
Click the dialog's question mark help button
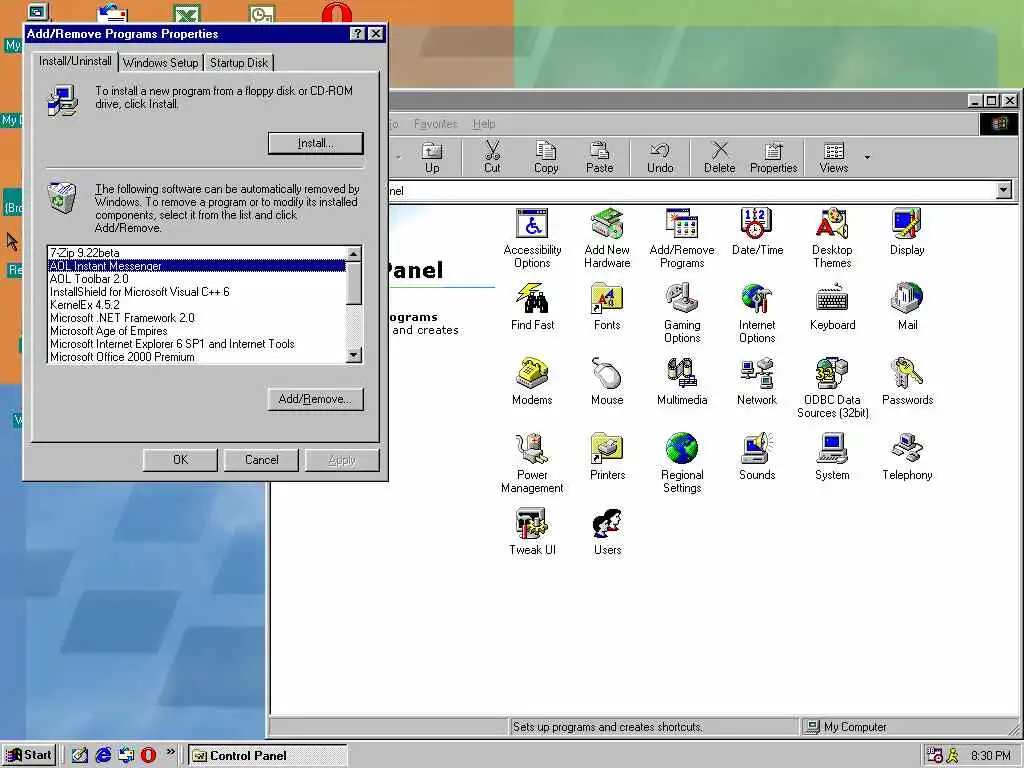(357, 34)
